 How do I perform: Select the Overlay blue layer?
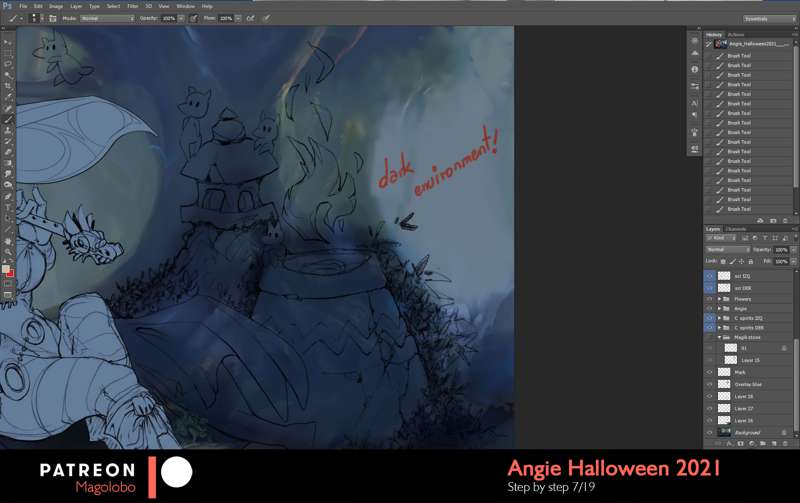coord(750,384)
